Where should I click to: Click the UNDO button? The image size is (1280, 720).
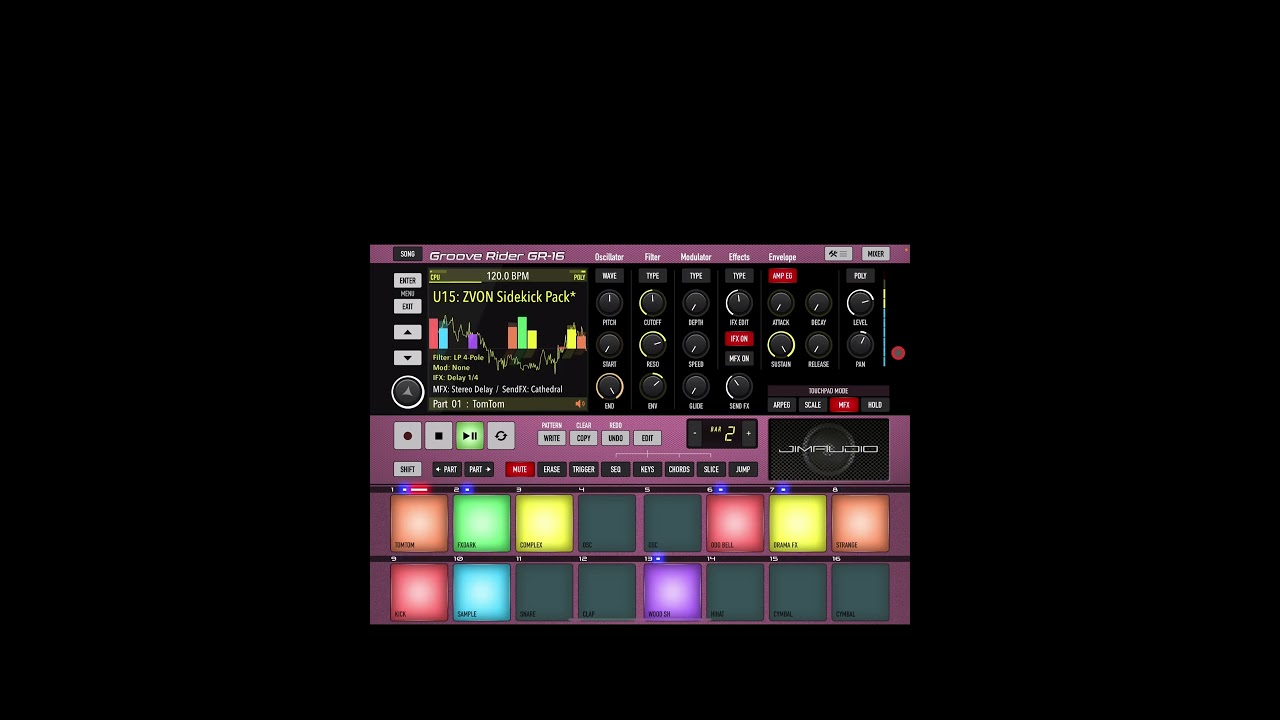tap(616, 438)
